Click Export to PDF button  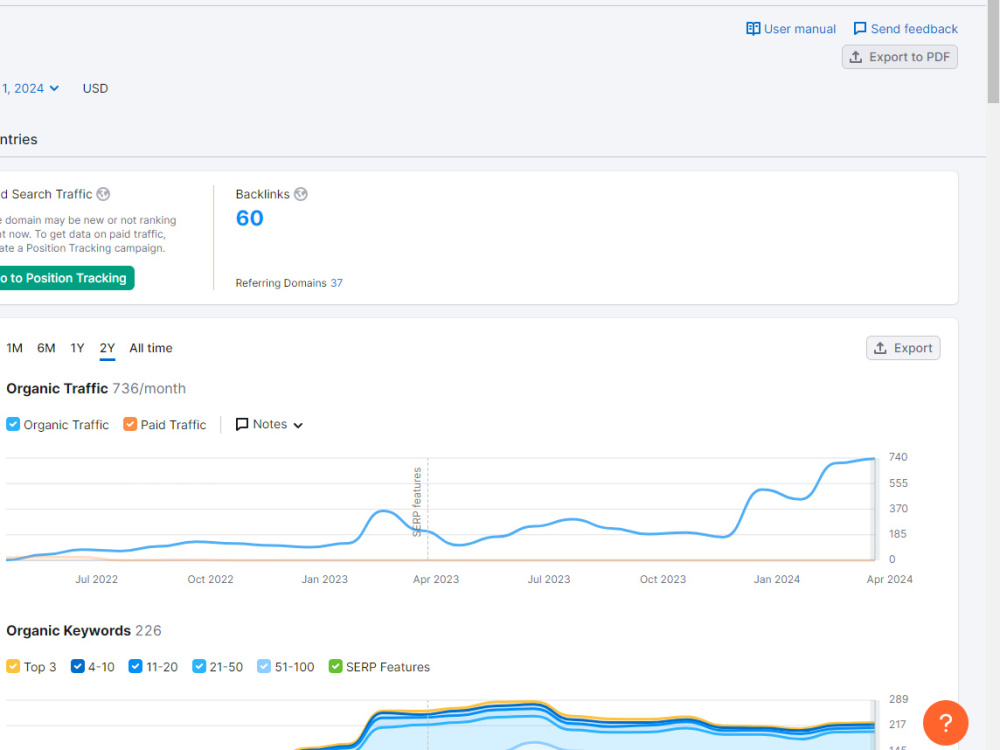(x=900, y=57)
